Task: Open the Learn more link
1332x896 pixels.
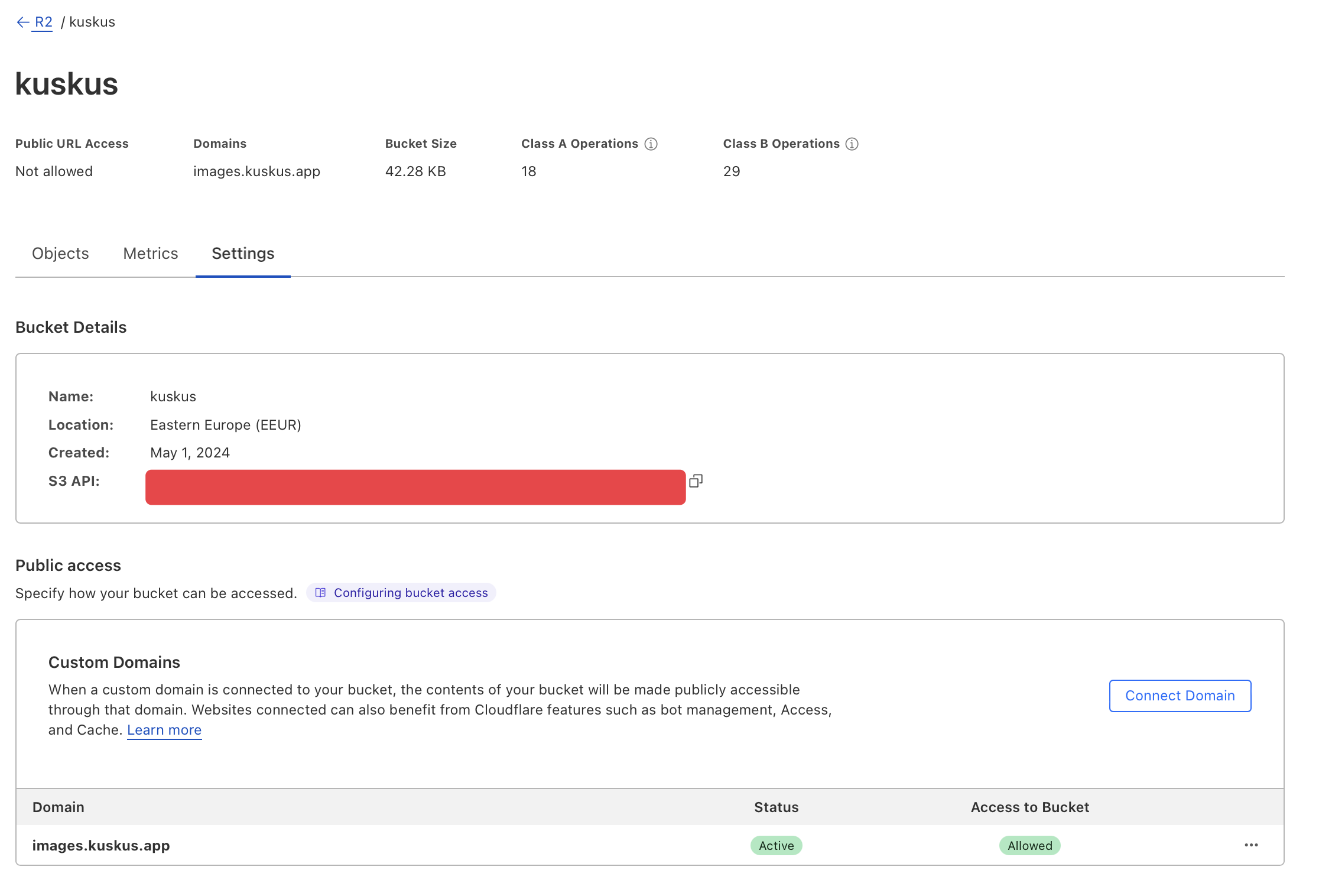Action: click(164, 730)
